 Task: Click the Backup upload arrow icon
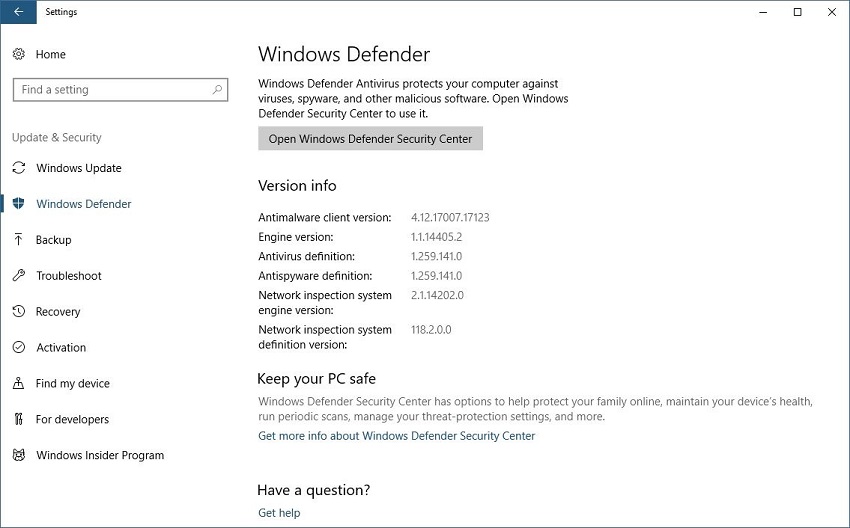point(19,240)
